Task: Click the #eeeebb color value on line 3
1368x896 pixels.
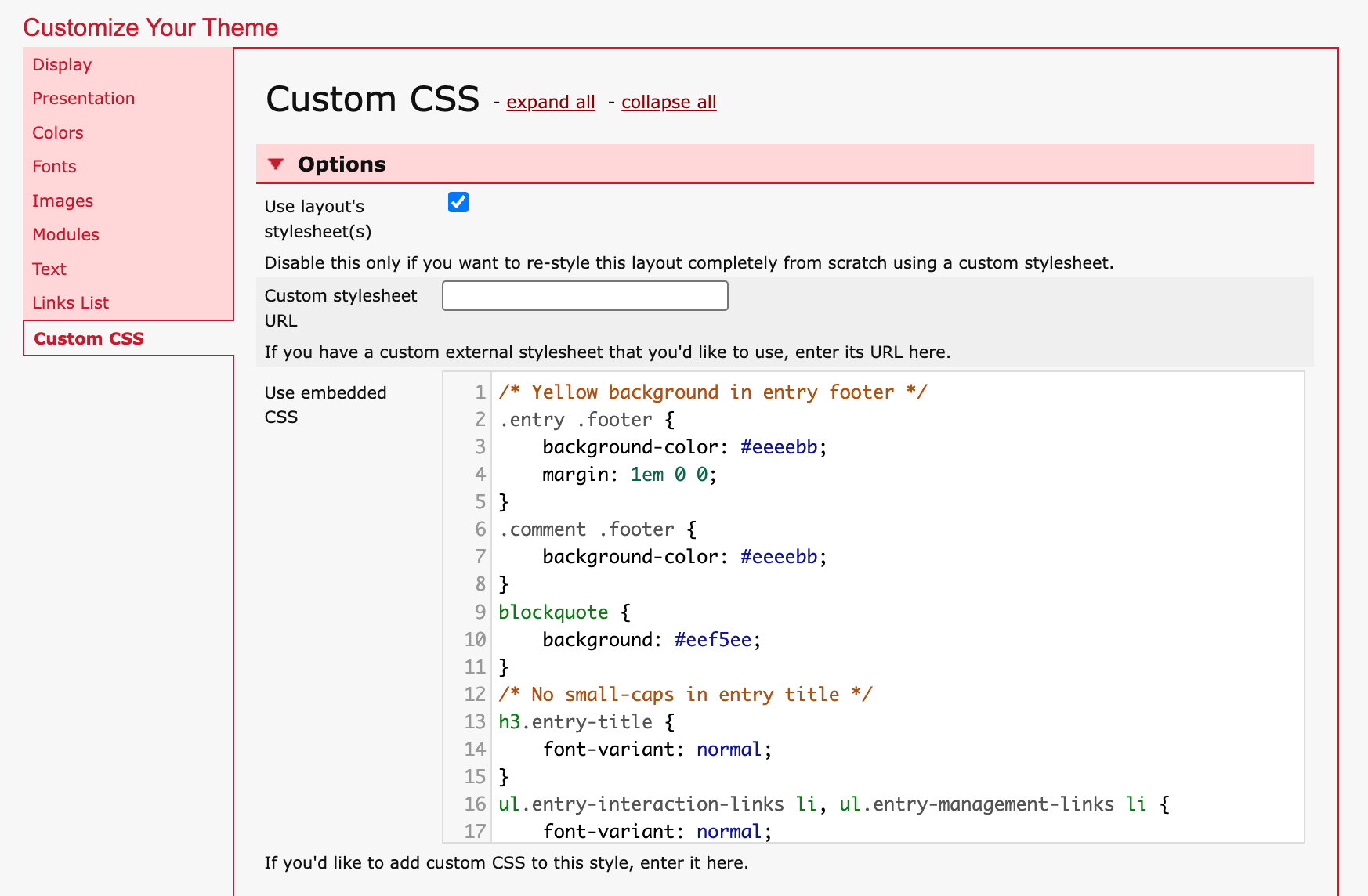Action: click(x=779, y=447)
